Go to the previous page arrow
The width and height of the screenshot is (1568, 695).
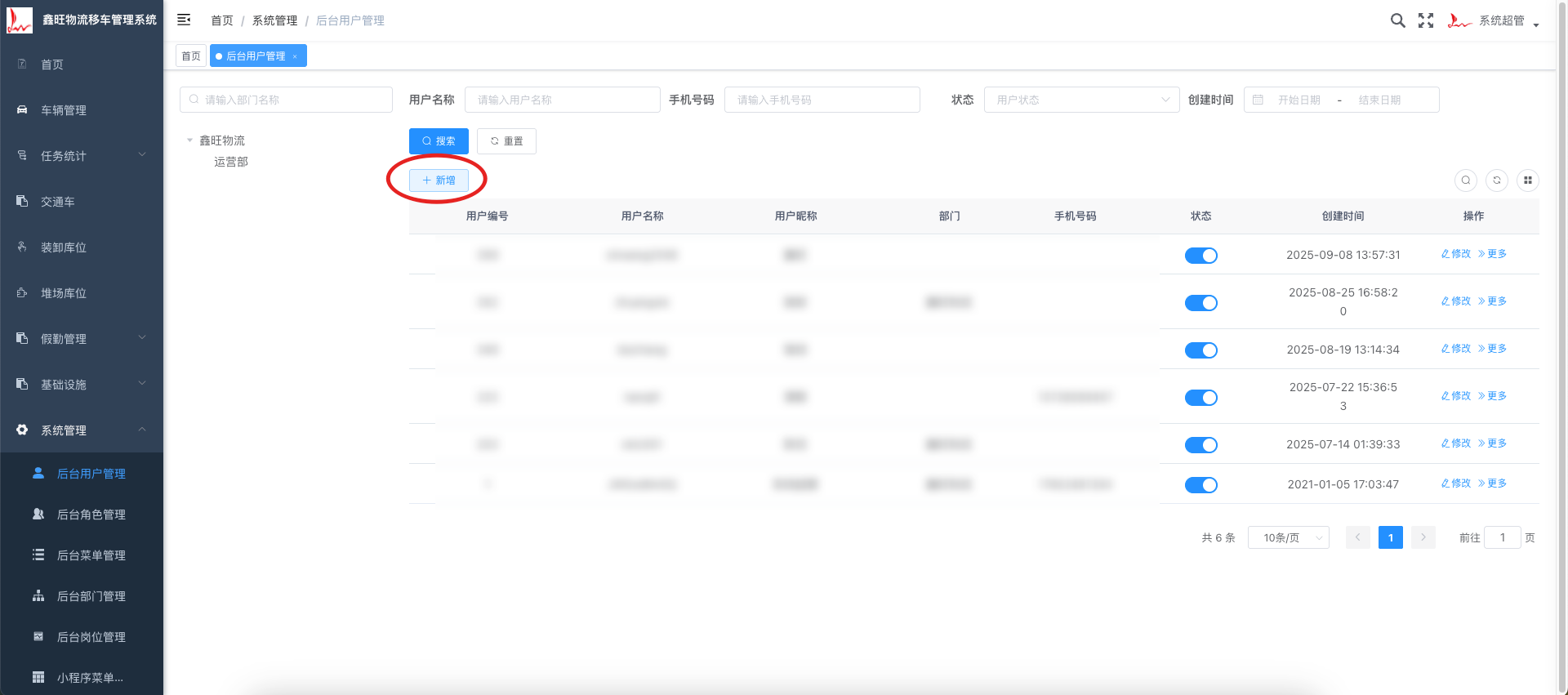coord(1358,537)
